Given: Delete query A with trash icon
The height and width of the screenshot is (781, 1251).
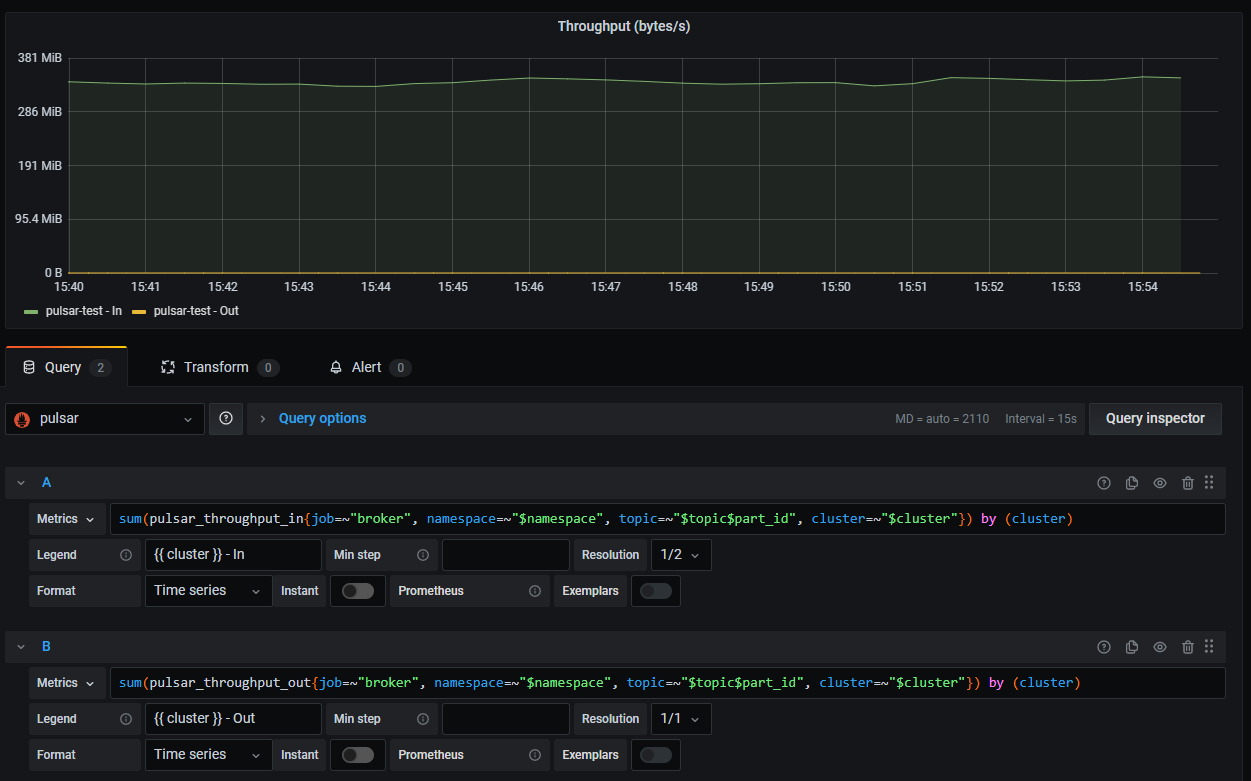Looking at the screenshot, I should [x=1188, y=483].
